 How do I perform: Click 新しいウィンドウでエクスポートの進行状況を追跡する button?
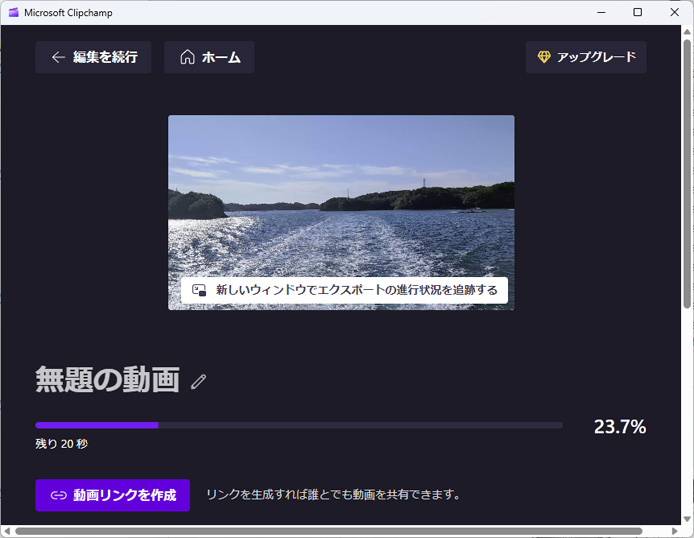(344, 290)
